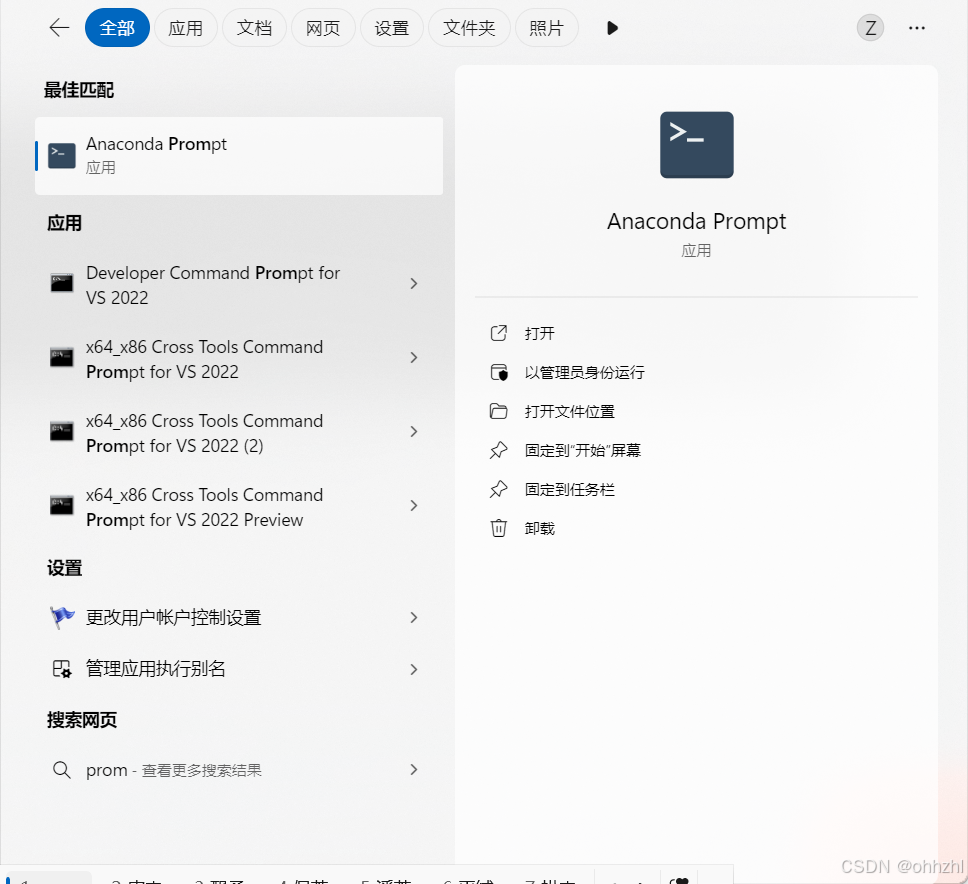The height and width of the screenshot is (884, 968).
Task: Open the Z user account avatar
Action: pos(870,28)
